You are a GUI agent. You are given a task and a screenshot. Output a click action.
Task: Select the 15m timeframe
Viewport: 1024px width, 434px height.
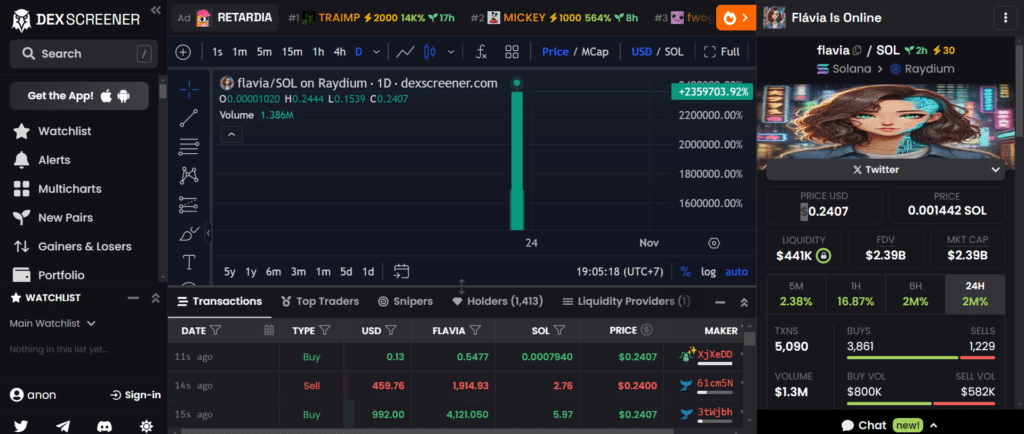292,52
